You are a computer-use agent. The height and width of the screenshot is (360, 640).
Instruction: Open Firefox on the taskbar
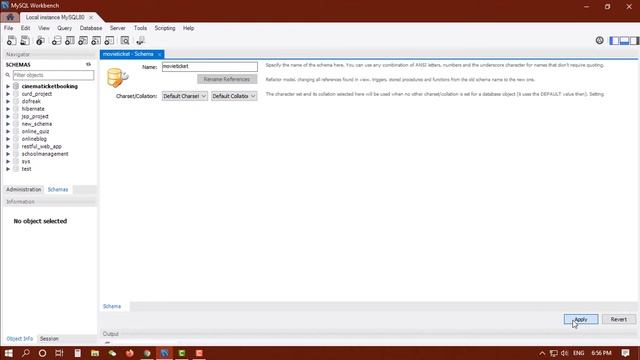[130, 353]
